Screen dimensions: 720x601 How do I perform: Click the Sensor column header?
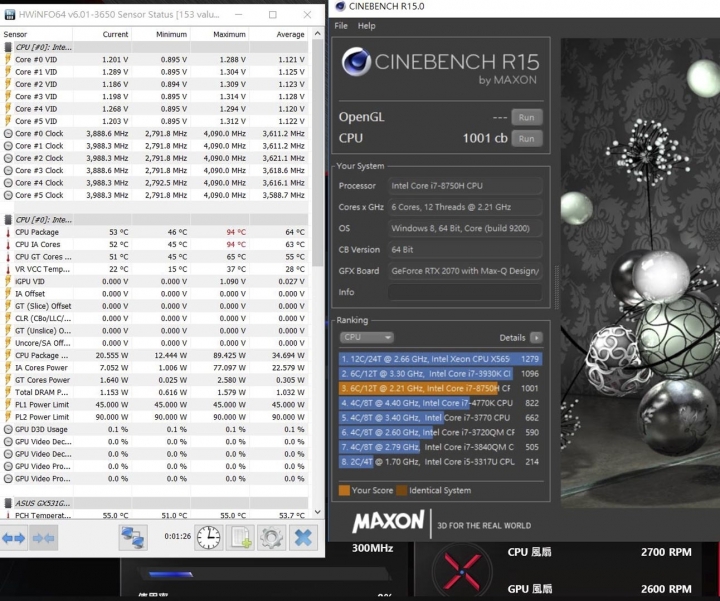coord(36,34)
